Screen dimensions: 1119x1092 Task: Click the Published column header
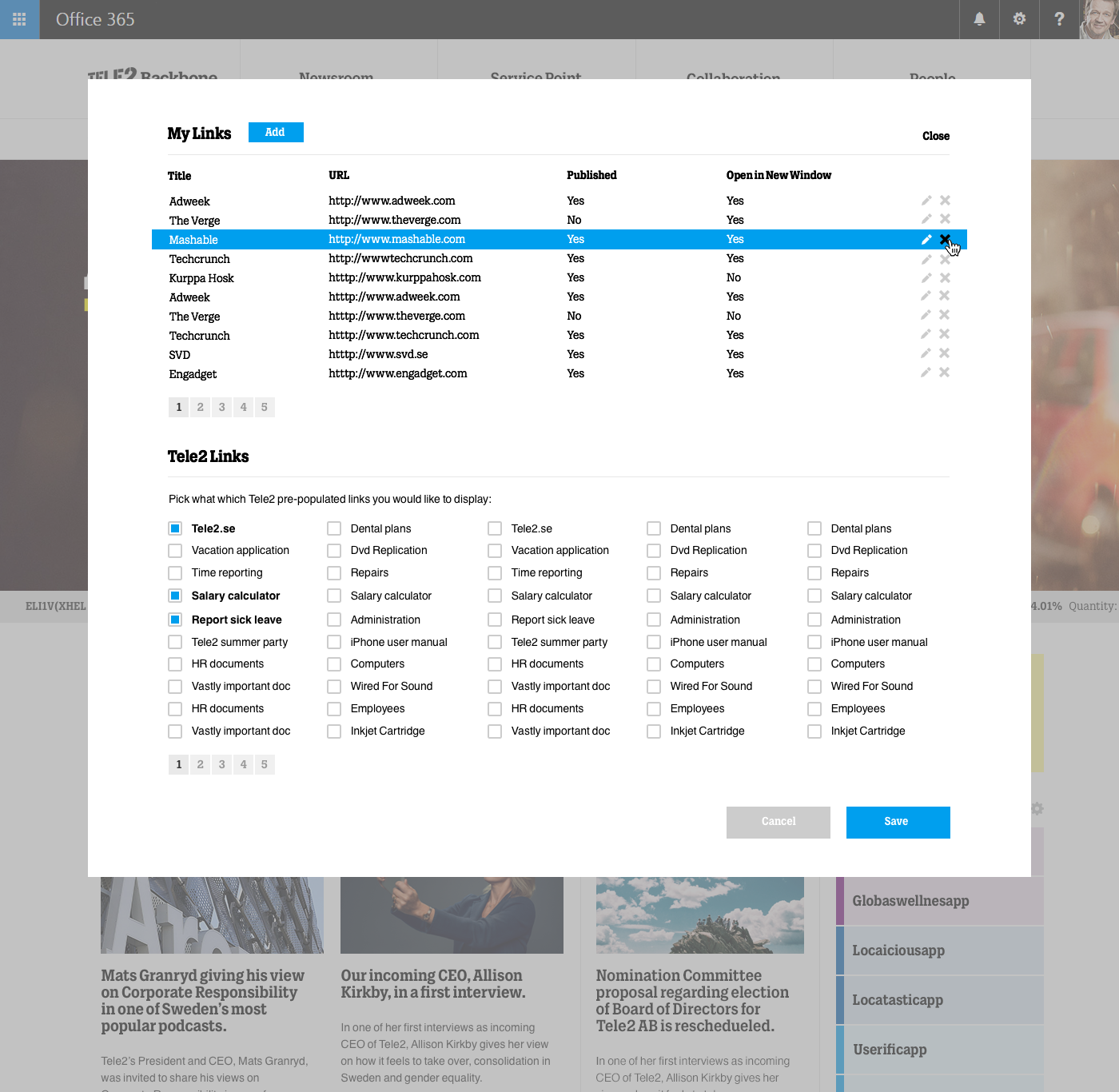point(591,175)
